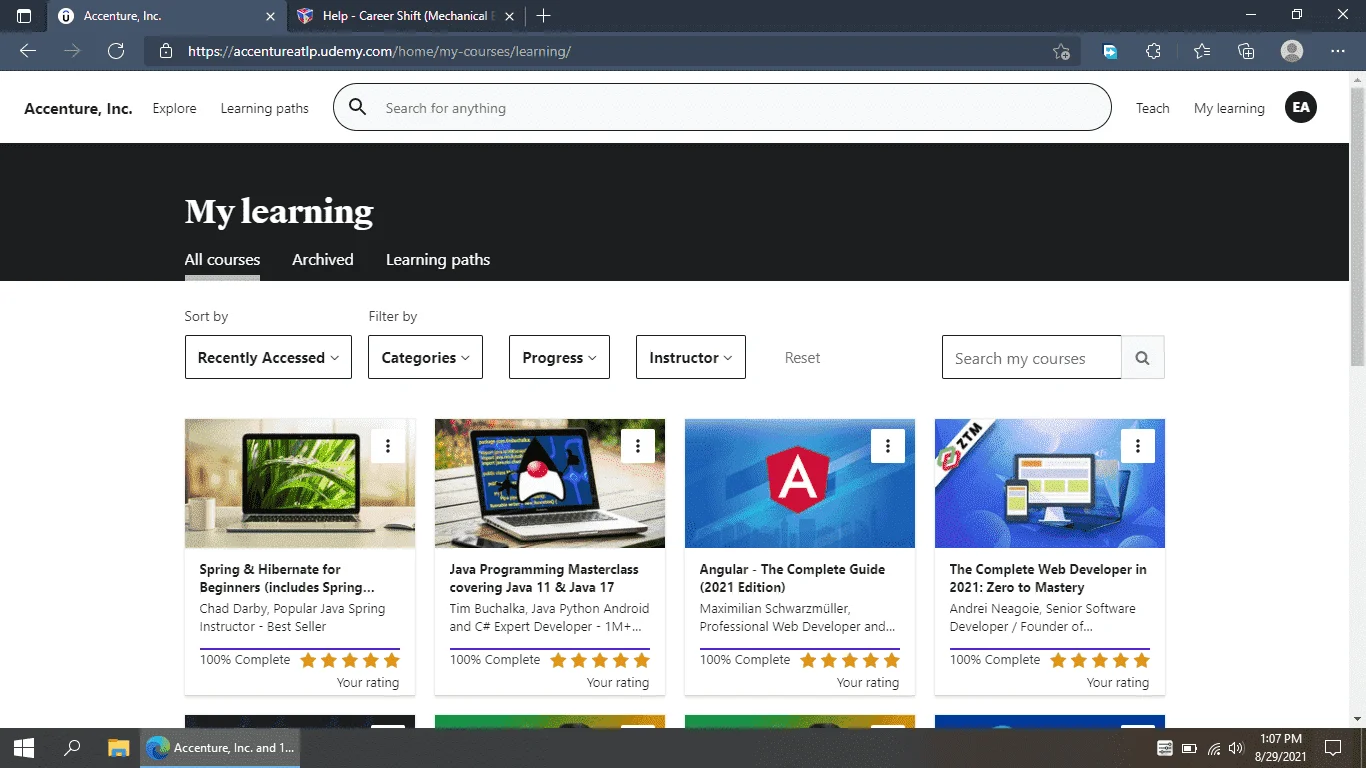Open the Windows Start menu
Screen dimensions: 1366x768
tap(24, 748)
